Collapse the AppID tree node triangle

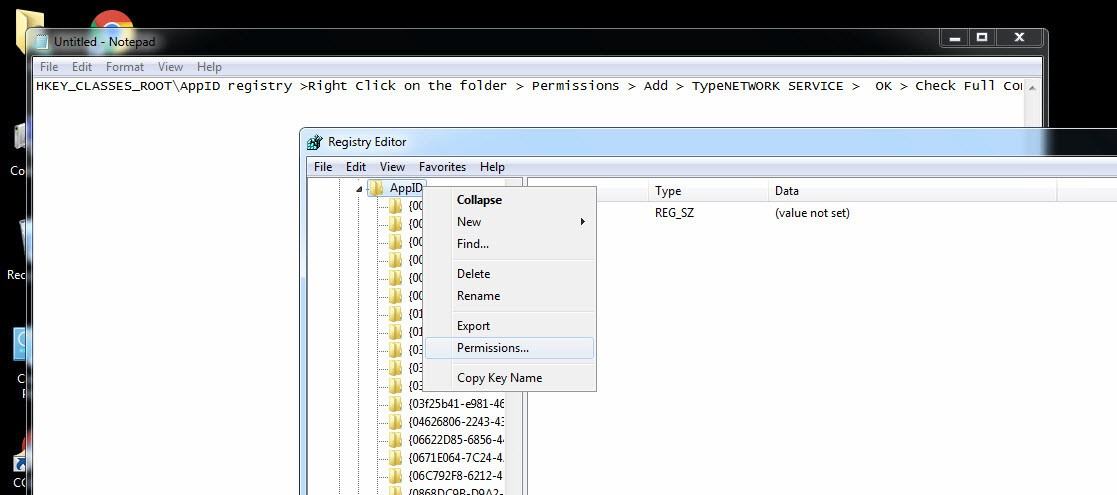pos(359,188)
